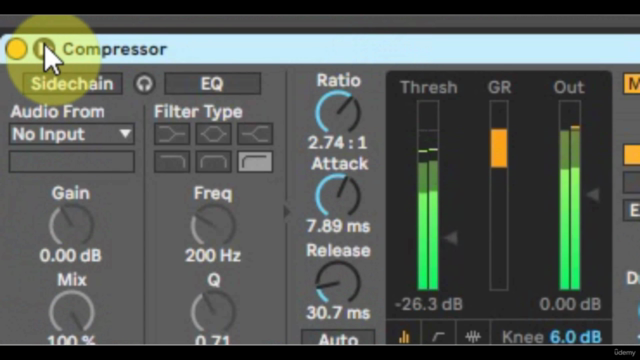Click the -26.3 dB threshold value
The height and width of the screenshot is (360, 640).
tap(429, 304)
